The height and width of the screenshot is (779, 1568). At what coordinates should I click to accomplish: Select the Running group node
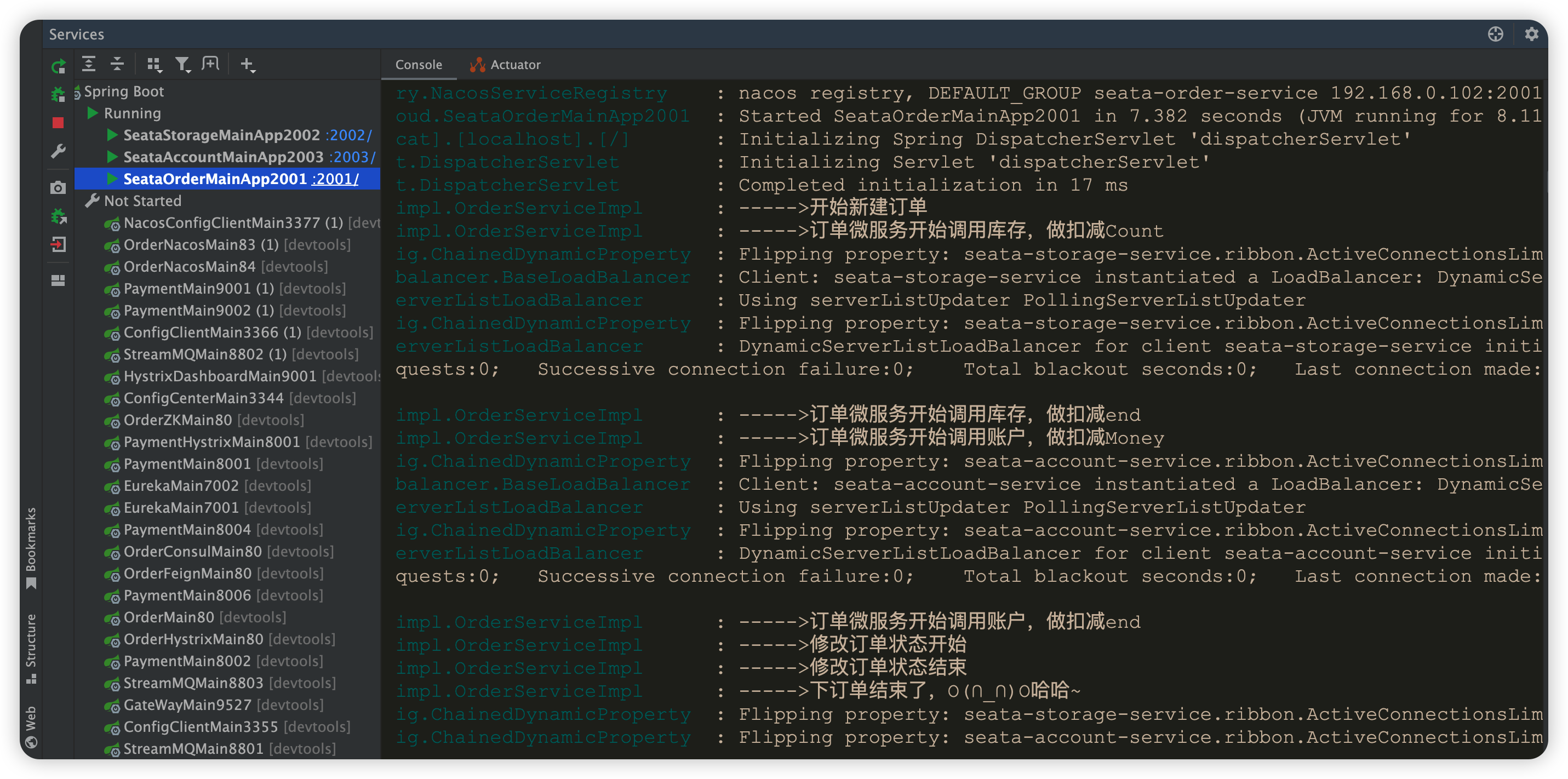tap(132, 113)
